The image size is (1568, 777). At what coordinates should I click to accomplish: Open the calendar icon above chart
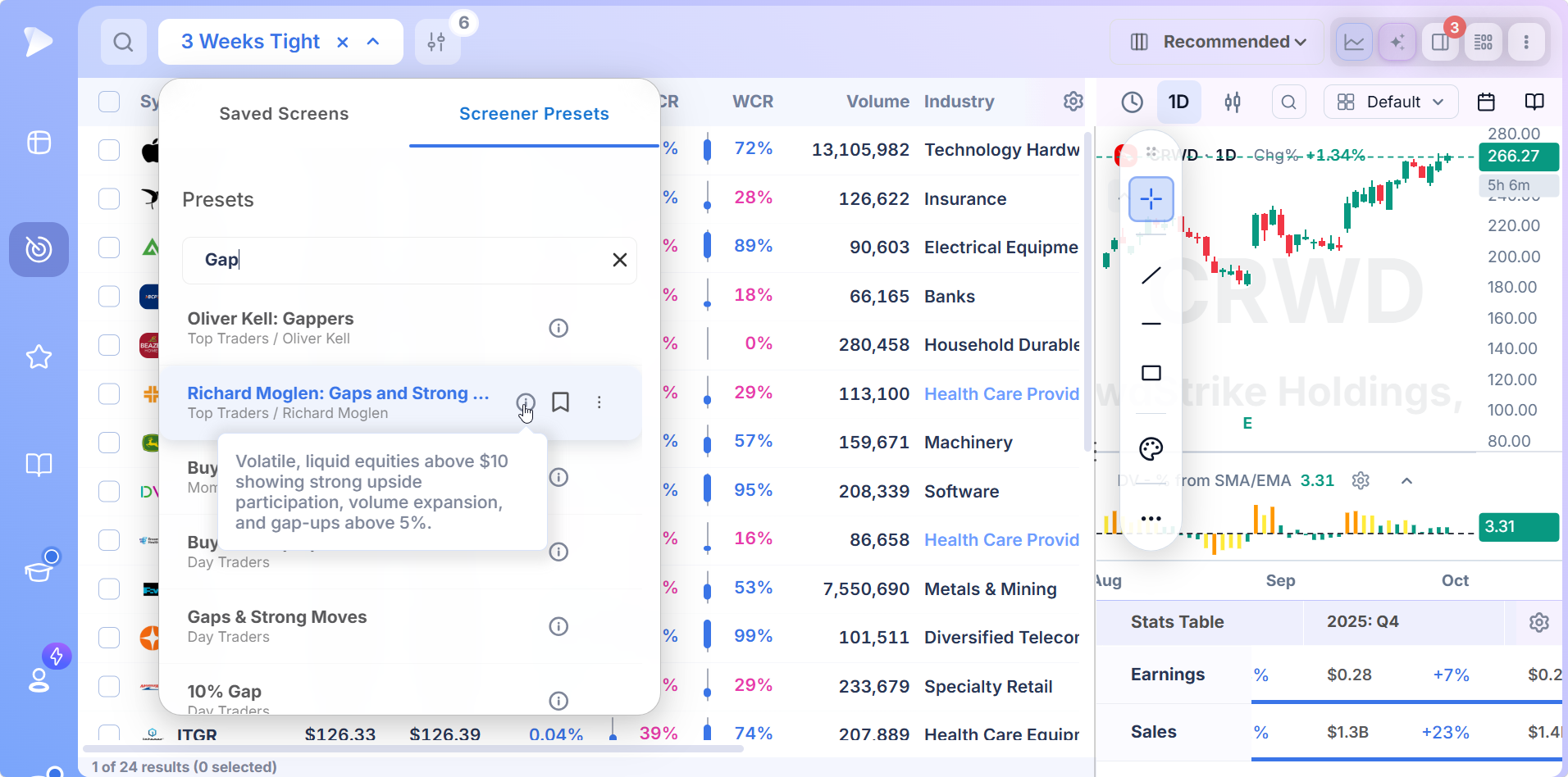pyautogui.click(x=1486, y=102)
